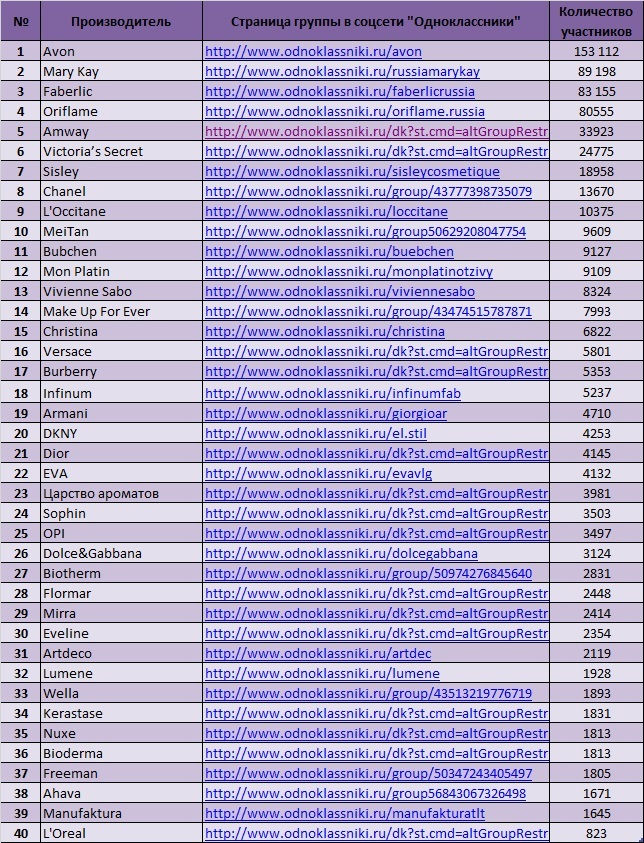Image resolution: width=644 pixels, height=843 pixels.
Task: Open the monplatinotzivy group link
Action: tap(349, 272)
